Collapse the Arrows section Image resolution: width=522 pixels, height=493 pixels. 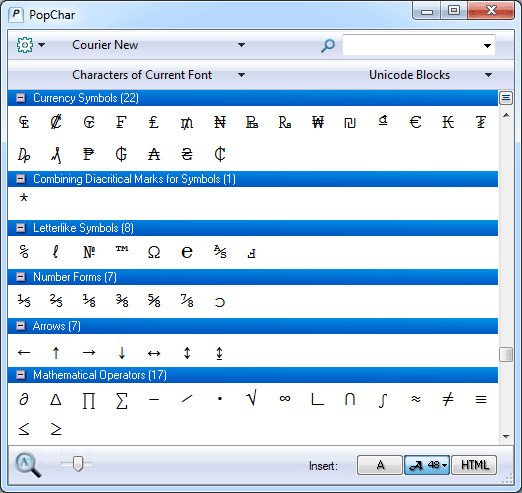pyautogui.click(x=21, y=326)
